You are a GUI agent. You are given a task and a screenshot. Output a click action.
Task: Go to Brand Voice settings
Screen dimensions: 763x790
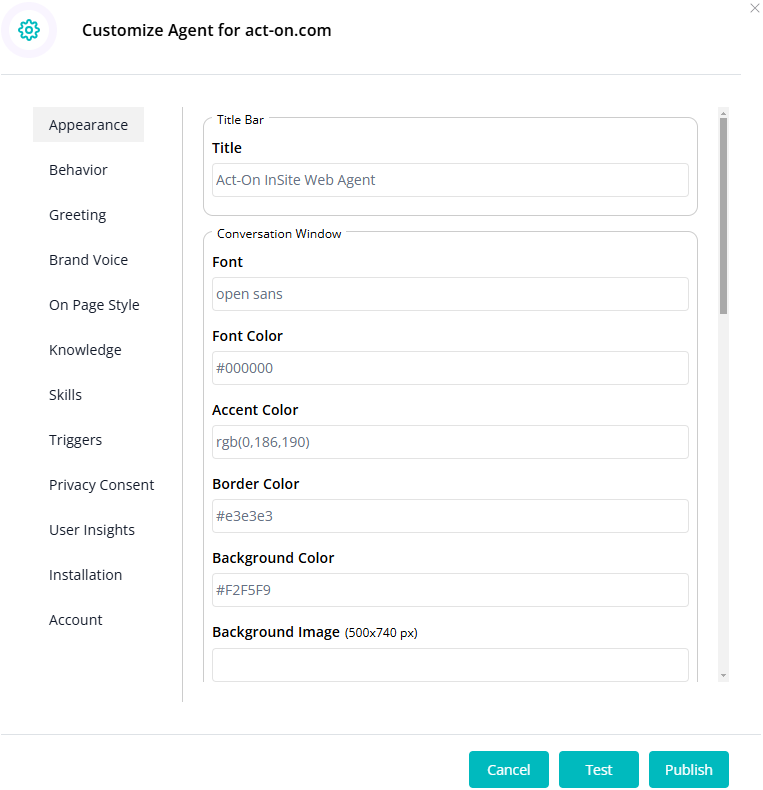(88, 260)
